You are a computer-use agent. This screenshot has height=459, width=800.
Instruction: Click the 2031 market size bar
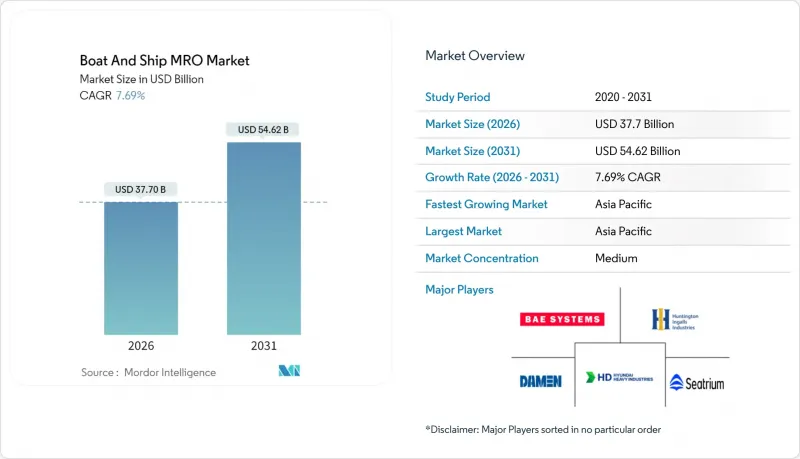click(263, 238)
